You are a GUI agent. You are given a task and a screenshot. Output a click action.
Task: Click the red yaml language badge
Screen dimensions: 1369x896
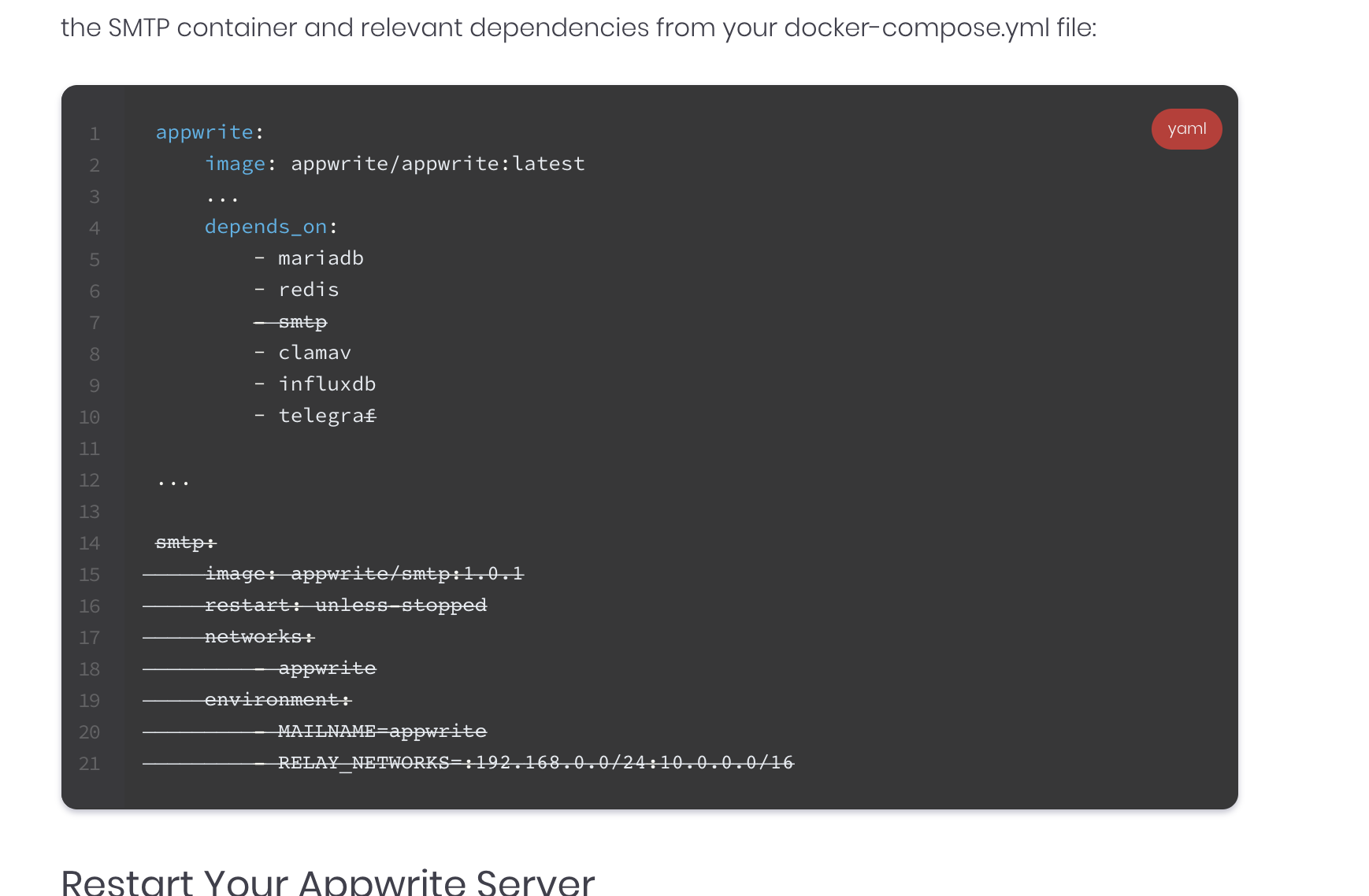[1186, 129]
